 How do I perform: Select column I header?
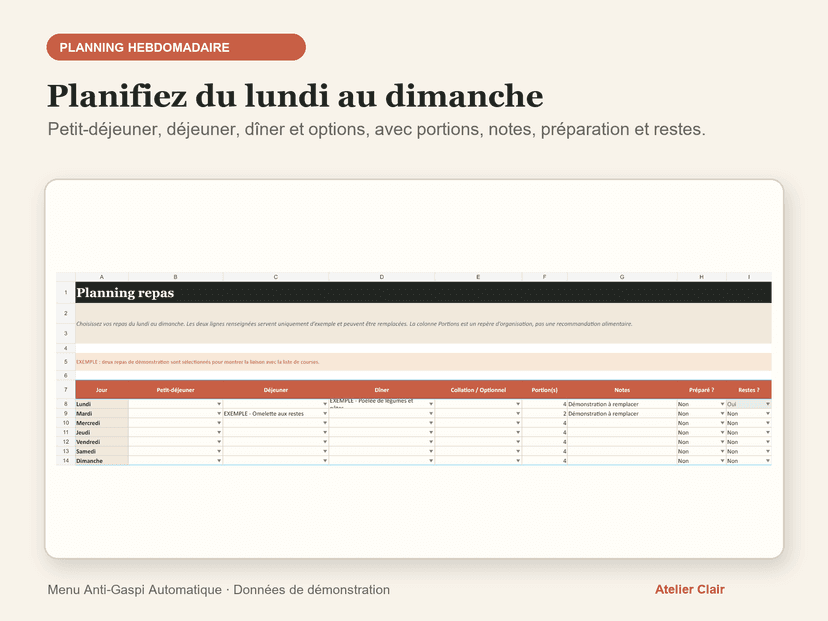click(749, 277)
